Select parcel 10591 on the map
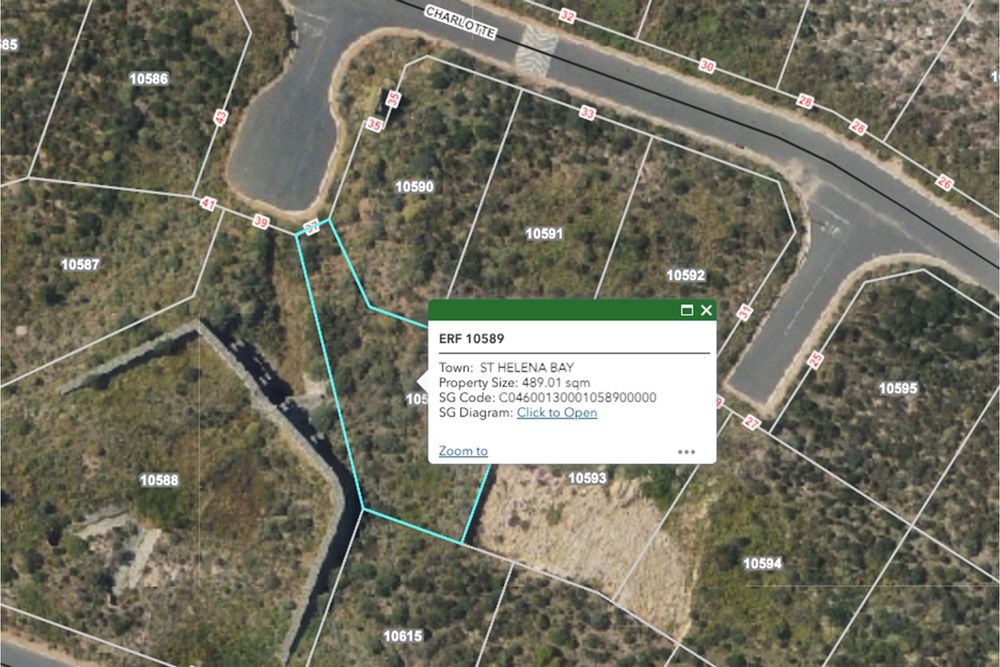This screenshot has height=667, width=1000. 544,234
